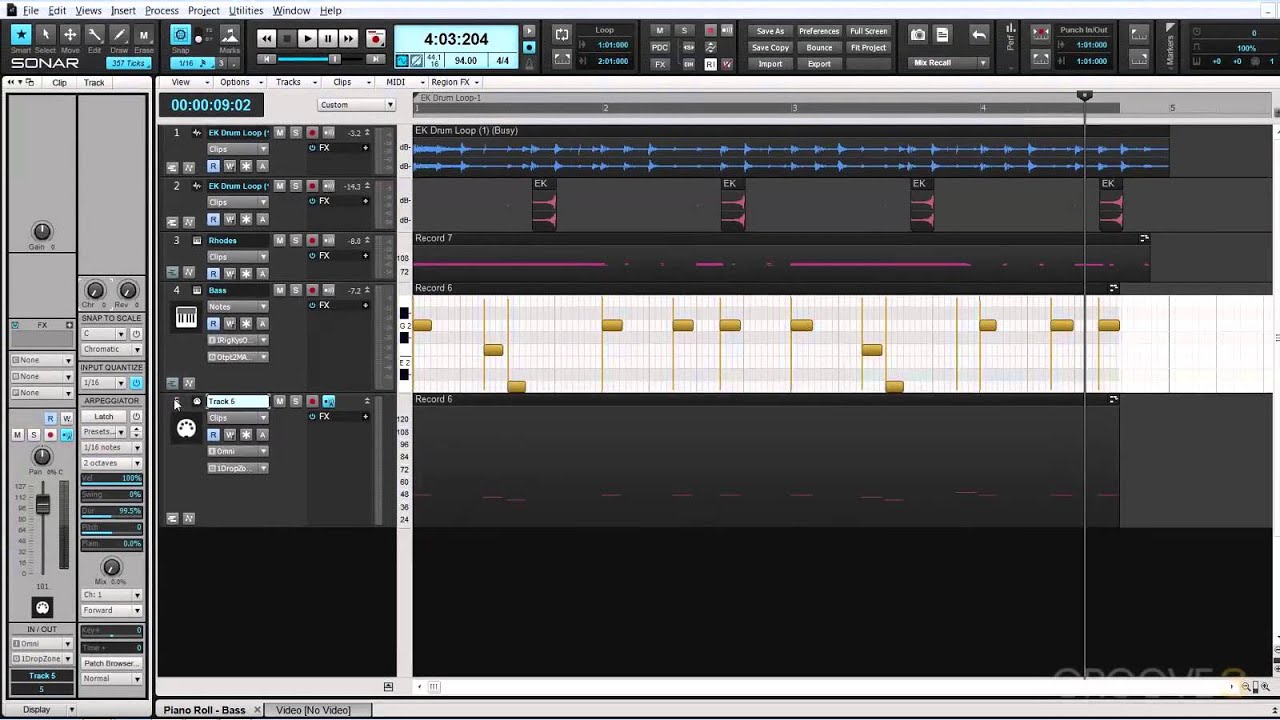Bypass all effects with FX button
This screenshot has width=1280, height=720.
[660, 64]
